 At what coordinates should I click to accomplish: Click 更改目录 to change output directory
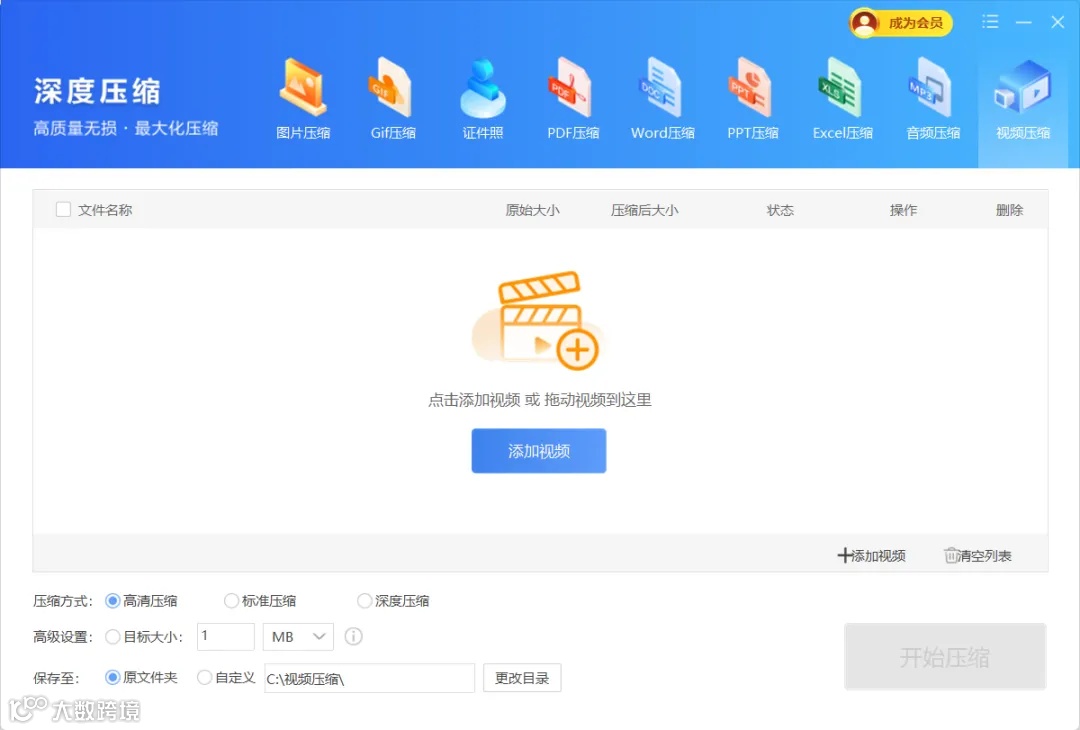coord(522,677)
